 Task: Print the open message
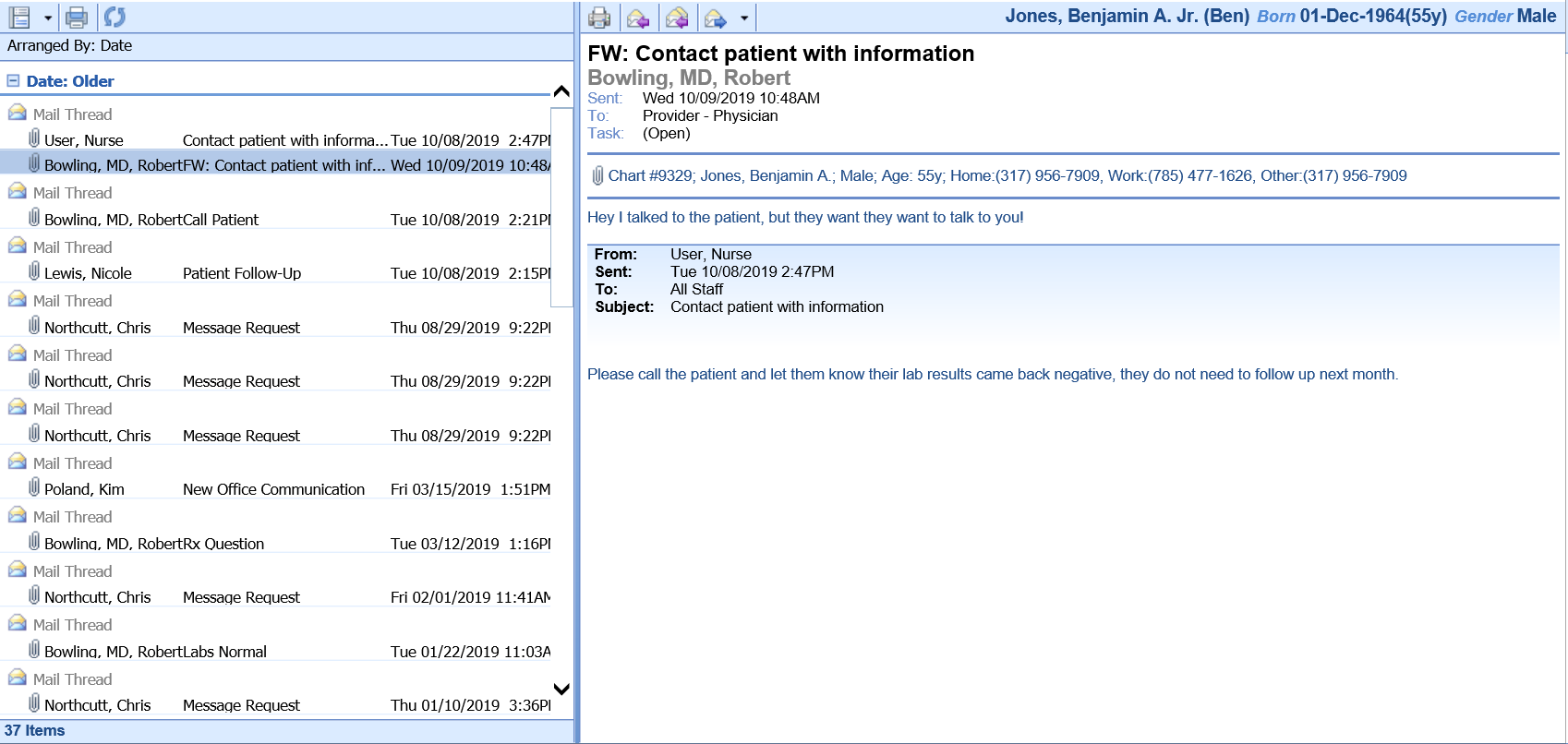coord(599,18)
